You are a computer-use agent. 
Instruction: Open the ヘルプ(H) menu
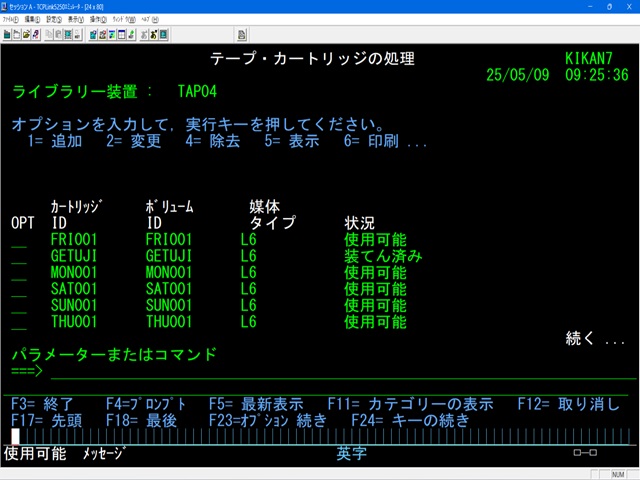[x=150, y=19]
